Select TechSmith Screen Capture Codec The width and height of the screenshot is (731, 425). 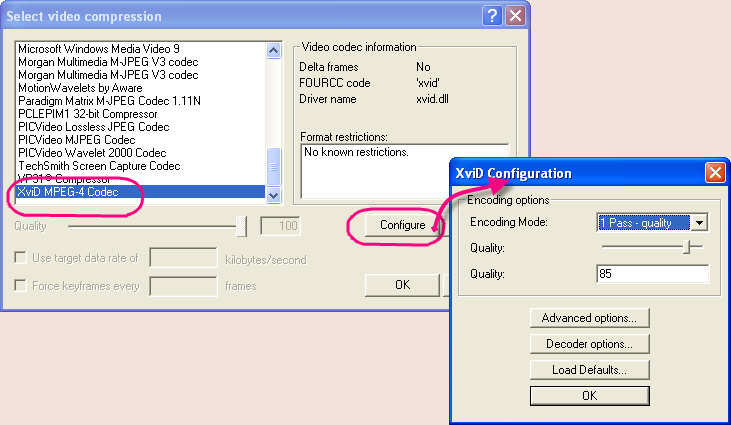[x=140, y=166]
